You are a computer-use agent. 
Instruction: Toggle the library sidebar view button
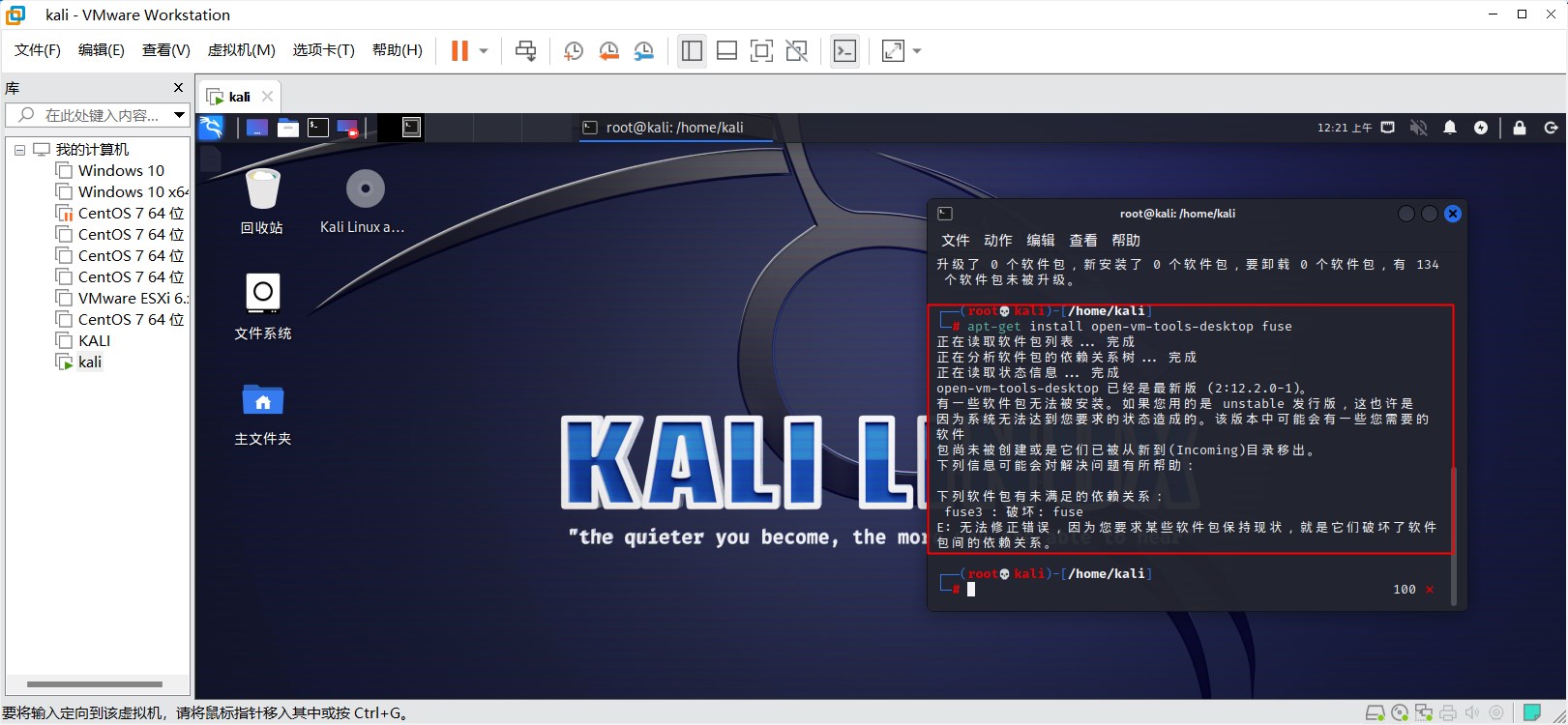[692, 50]
